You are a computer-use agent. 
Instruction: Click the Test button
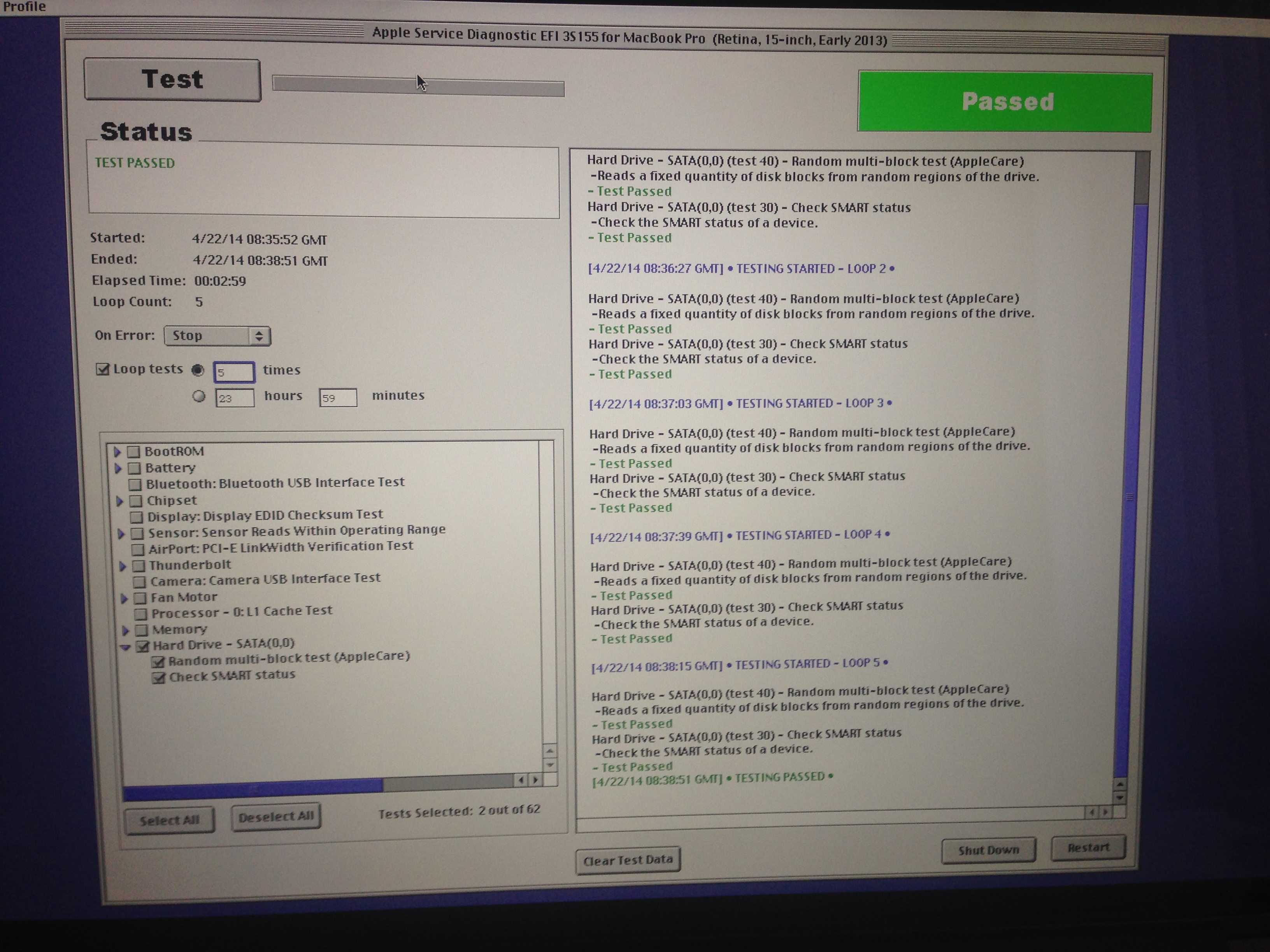tap(172, 80)
